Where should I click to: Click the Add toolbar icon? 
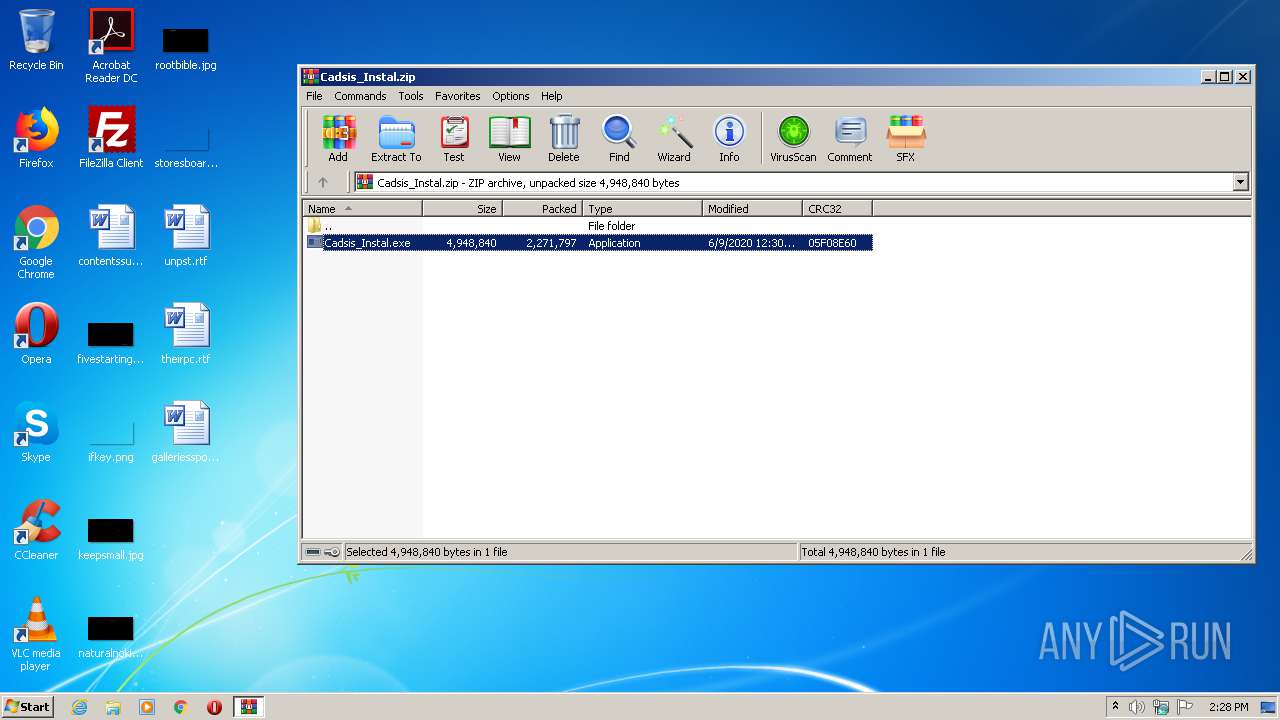tap(338, 138)
